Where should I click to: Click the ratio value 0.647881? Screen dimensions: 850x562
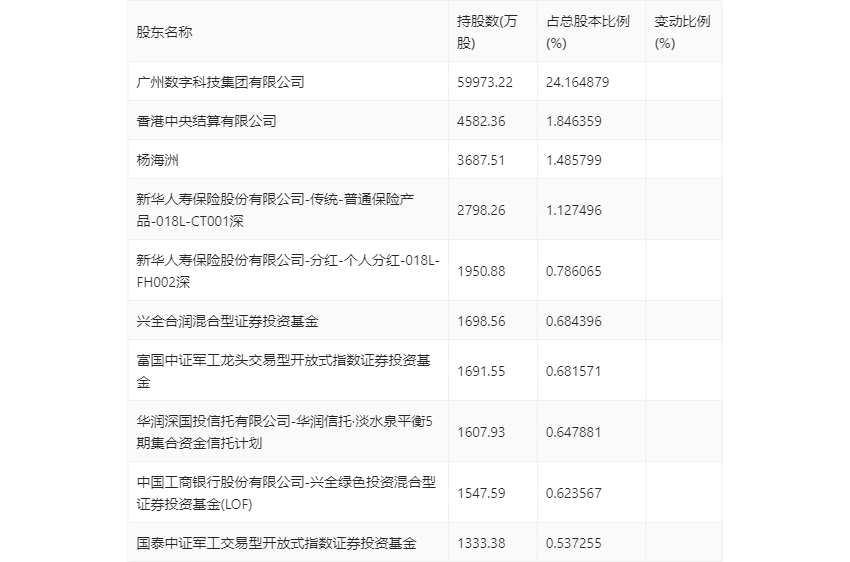[x=574, y=432]
